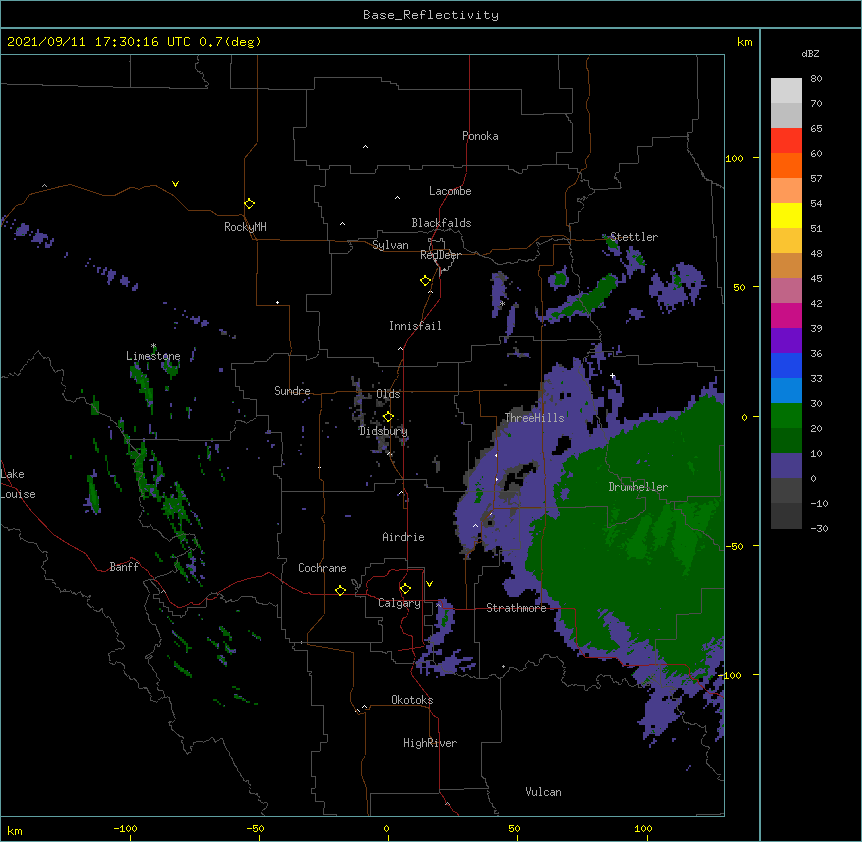Select the Stettler label
This screenshot has height=842, width=862.
coord(634,237)
